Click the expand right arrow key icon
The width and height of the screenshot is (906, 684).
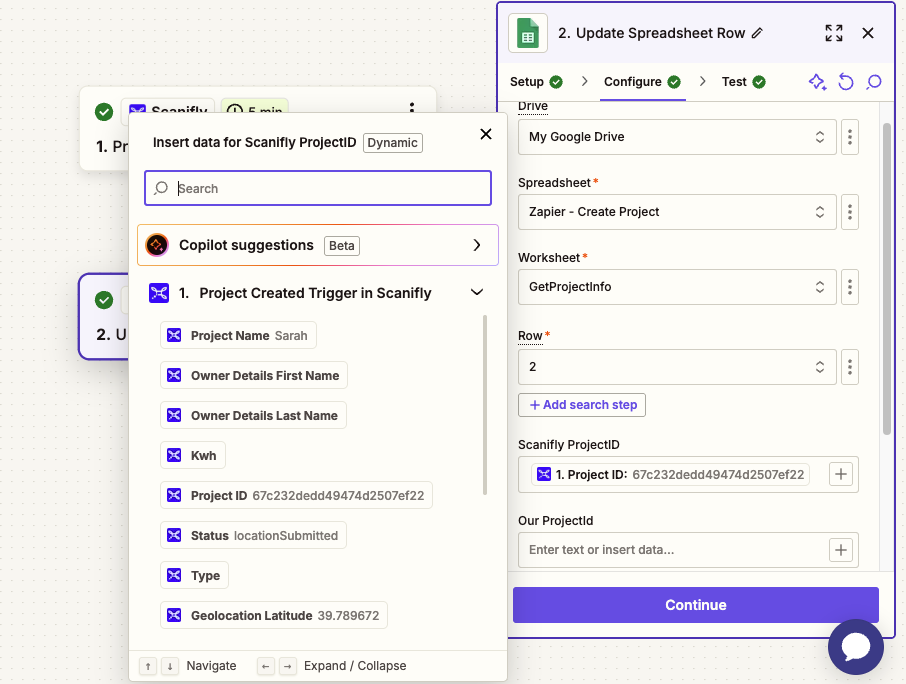point(288,666)
